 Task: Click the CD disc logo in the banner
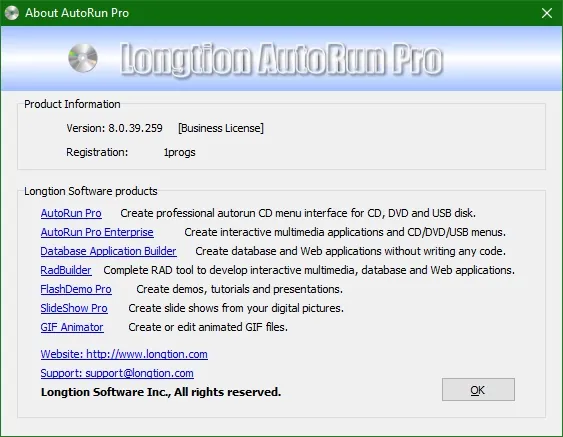tap(83, 58)
